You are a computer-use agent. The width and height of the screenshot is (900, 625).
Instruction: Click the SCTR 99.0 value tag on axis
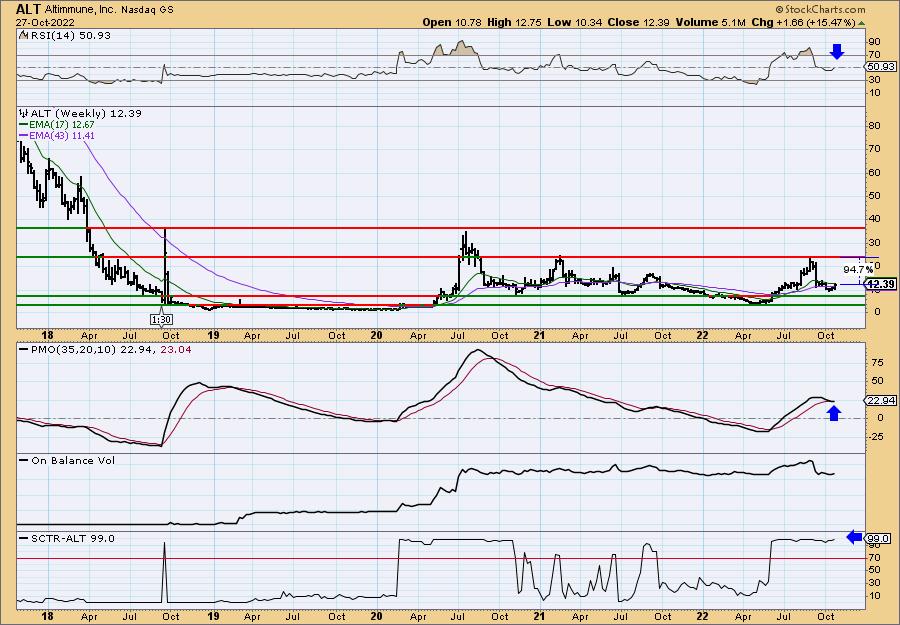[x=879, y=538]
